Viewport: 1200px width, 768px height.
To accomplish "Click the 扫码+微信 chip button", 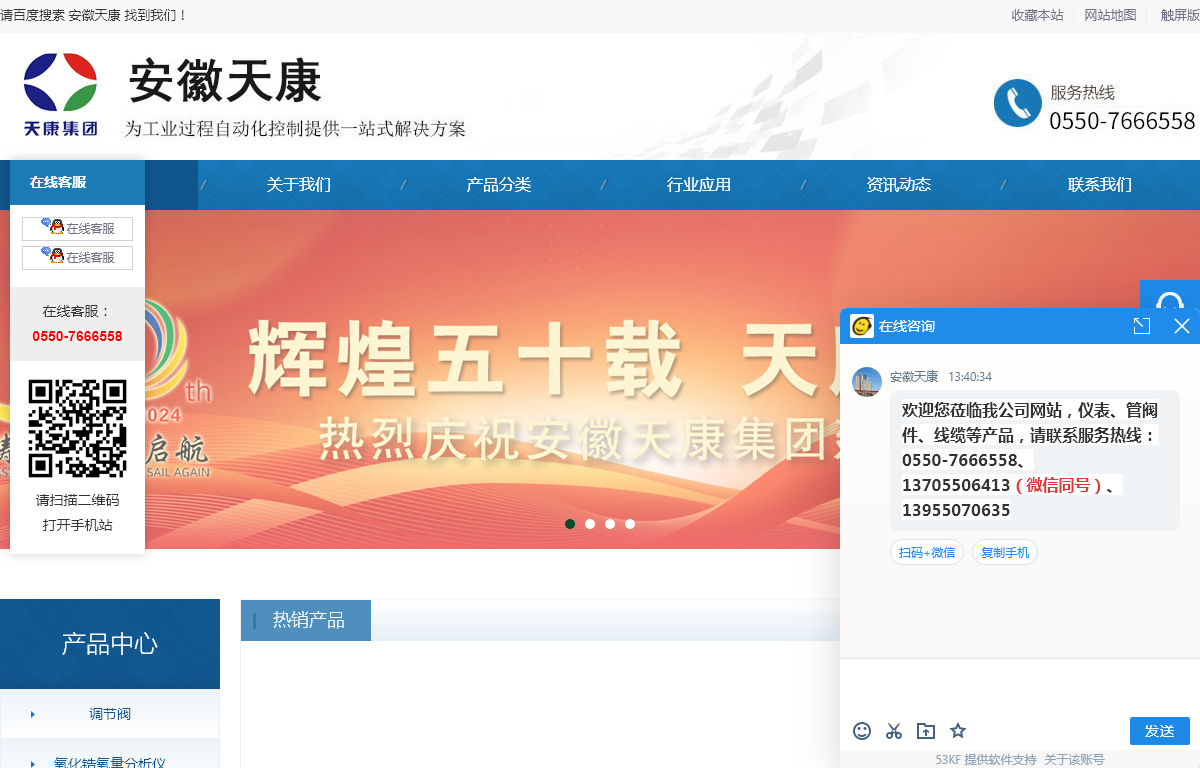I will pyautogui.click(x=926, y=552).
